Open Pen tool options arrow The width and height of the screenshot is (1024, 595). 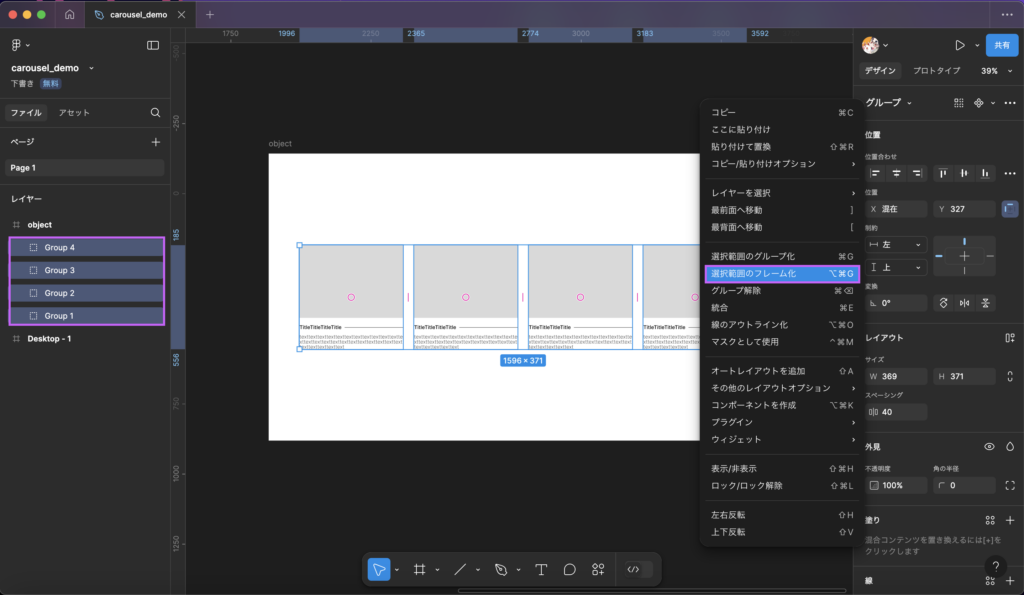519,570
